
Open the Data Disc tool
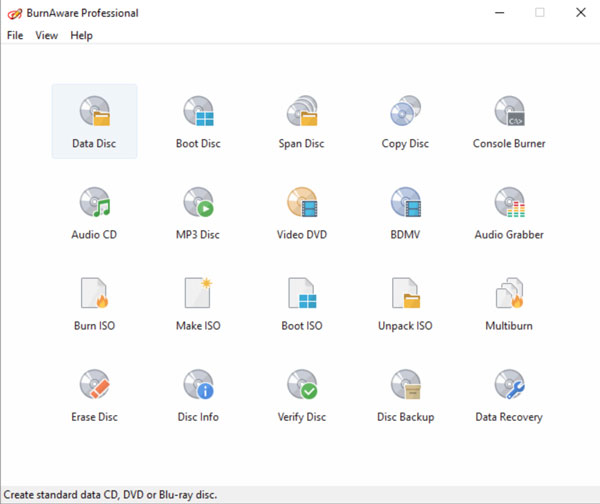click(x=95, y=121)
